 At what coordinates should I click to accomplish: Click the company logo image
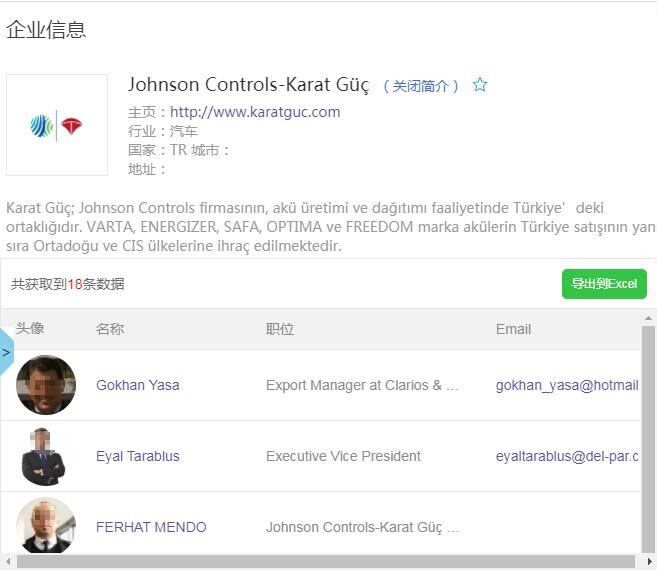point(57,125)
